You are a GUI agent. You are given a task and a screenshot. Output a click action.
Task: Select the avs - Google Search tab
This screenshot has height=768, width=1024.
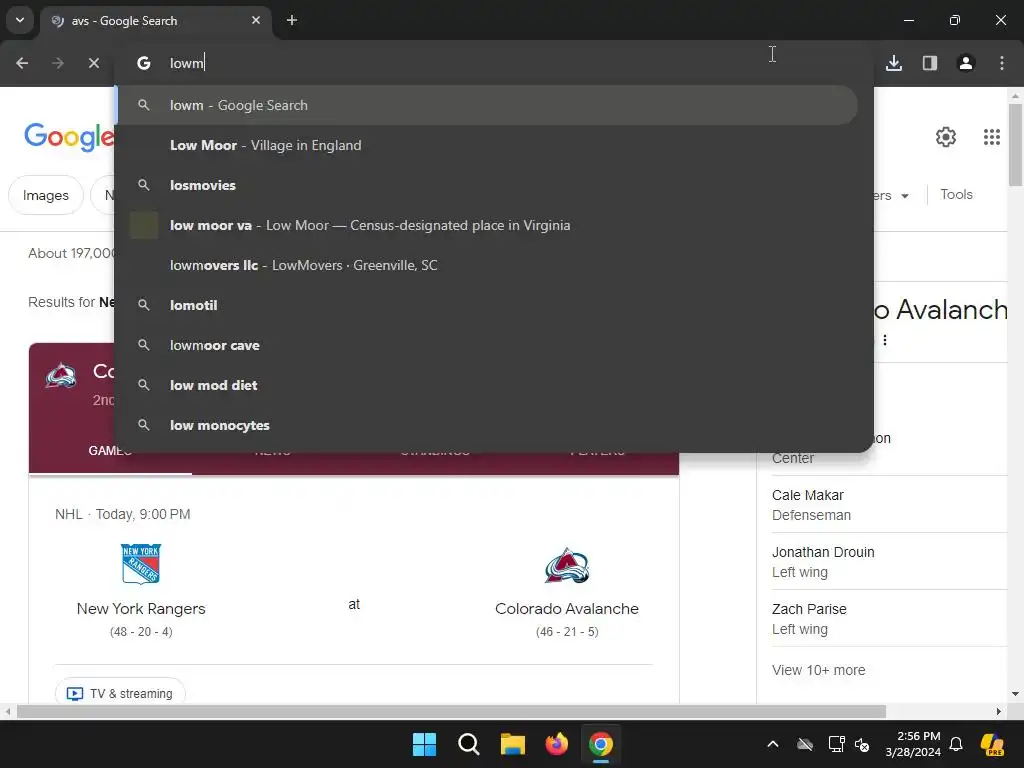tap(157, 21)
